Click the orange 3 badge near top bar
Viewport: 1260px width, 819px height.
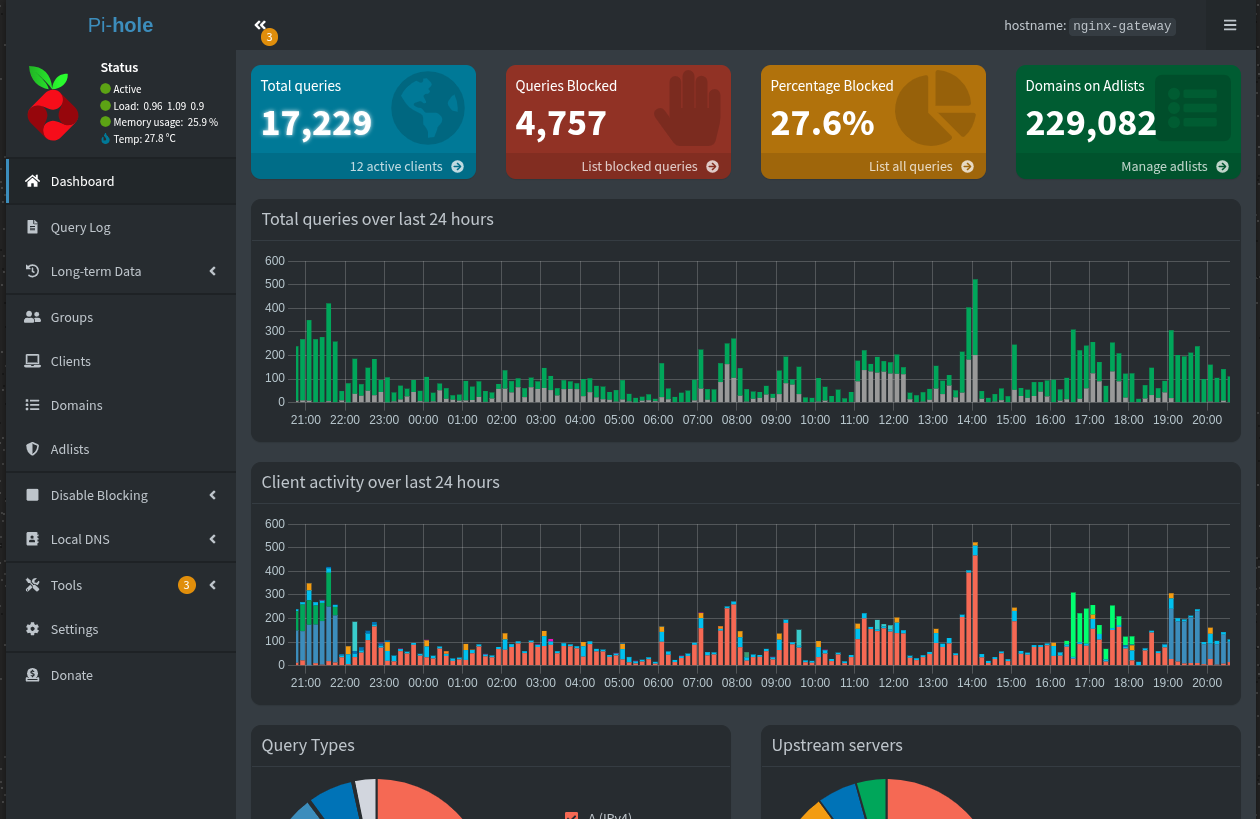(x=268, y=37)
